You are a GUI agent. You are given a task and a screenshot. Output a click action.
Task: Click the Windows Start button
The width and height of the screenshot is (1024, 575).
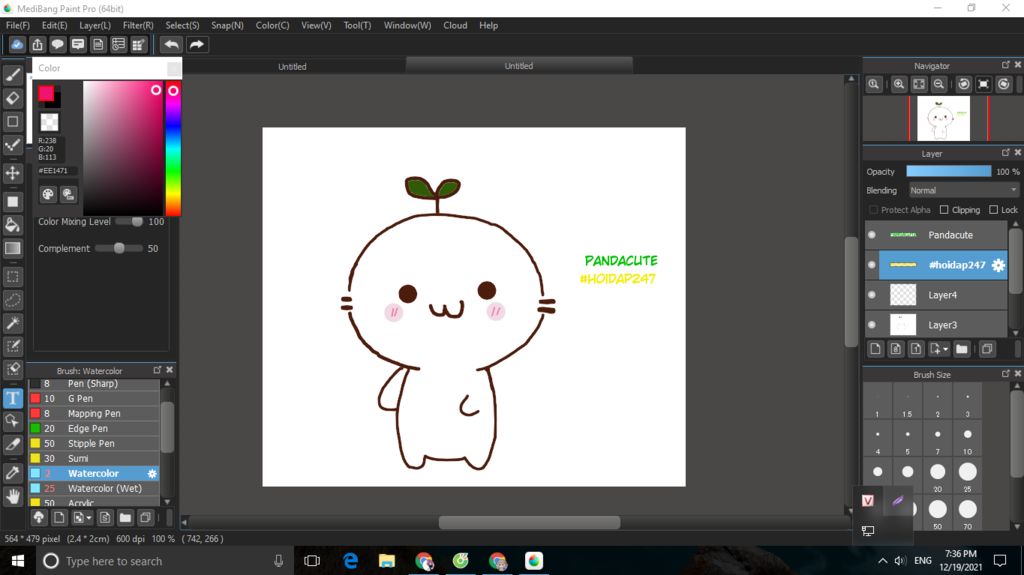[18, 561]
